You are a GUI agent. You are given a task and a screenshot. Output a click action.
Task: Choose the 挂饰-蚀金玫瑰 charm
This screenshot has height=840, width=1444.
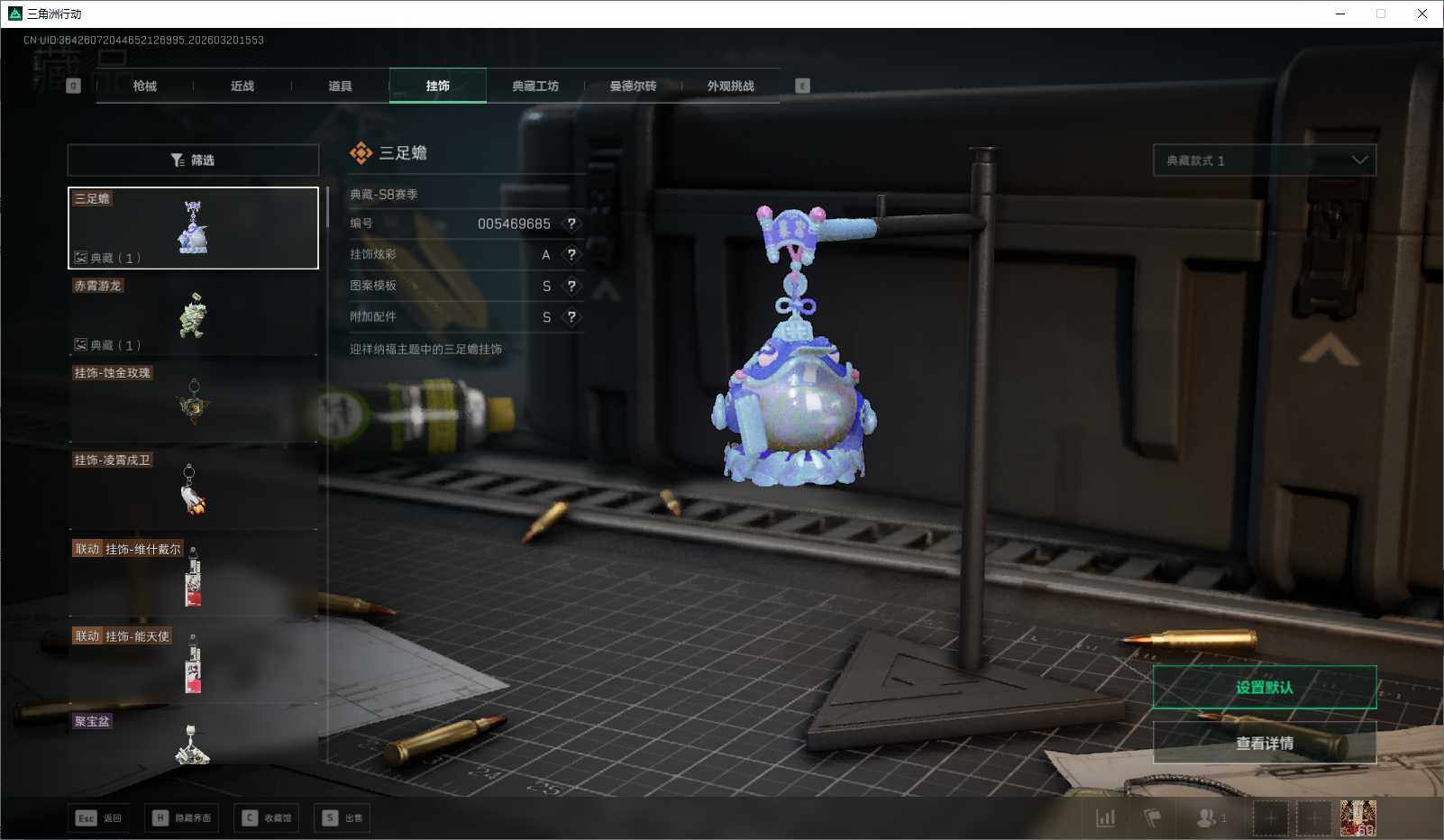click(x=193, y=402)
